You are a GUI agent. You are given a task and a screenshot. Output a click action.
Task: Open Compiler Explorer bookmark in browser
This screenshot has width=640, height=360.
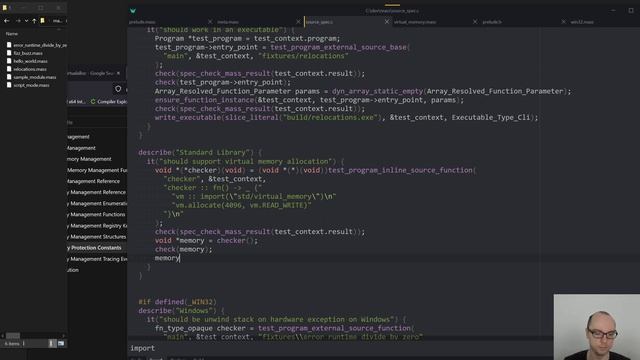point(109,102)
